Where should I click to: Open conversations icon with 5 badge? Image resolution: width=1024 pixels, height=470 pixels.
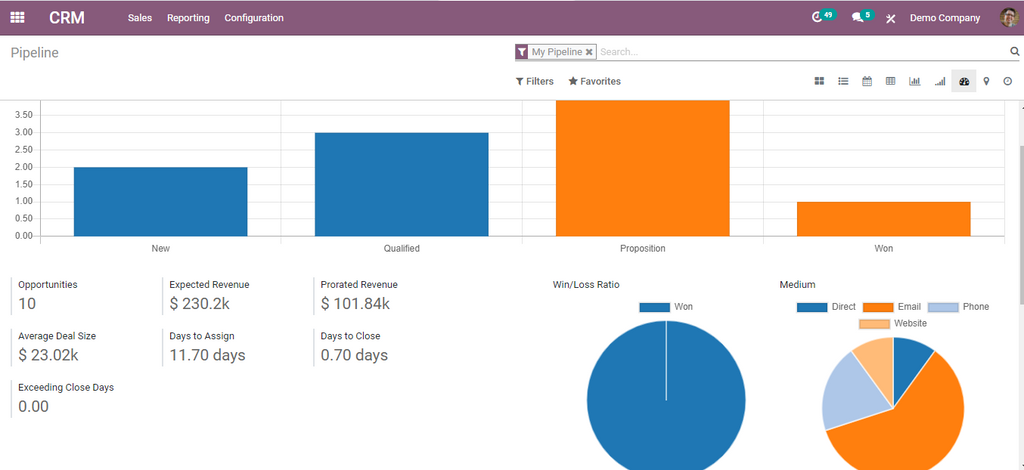[x=858, y=18]
